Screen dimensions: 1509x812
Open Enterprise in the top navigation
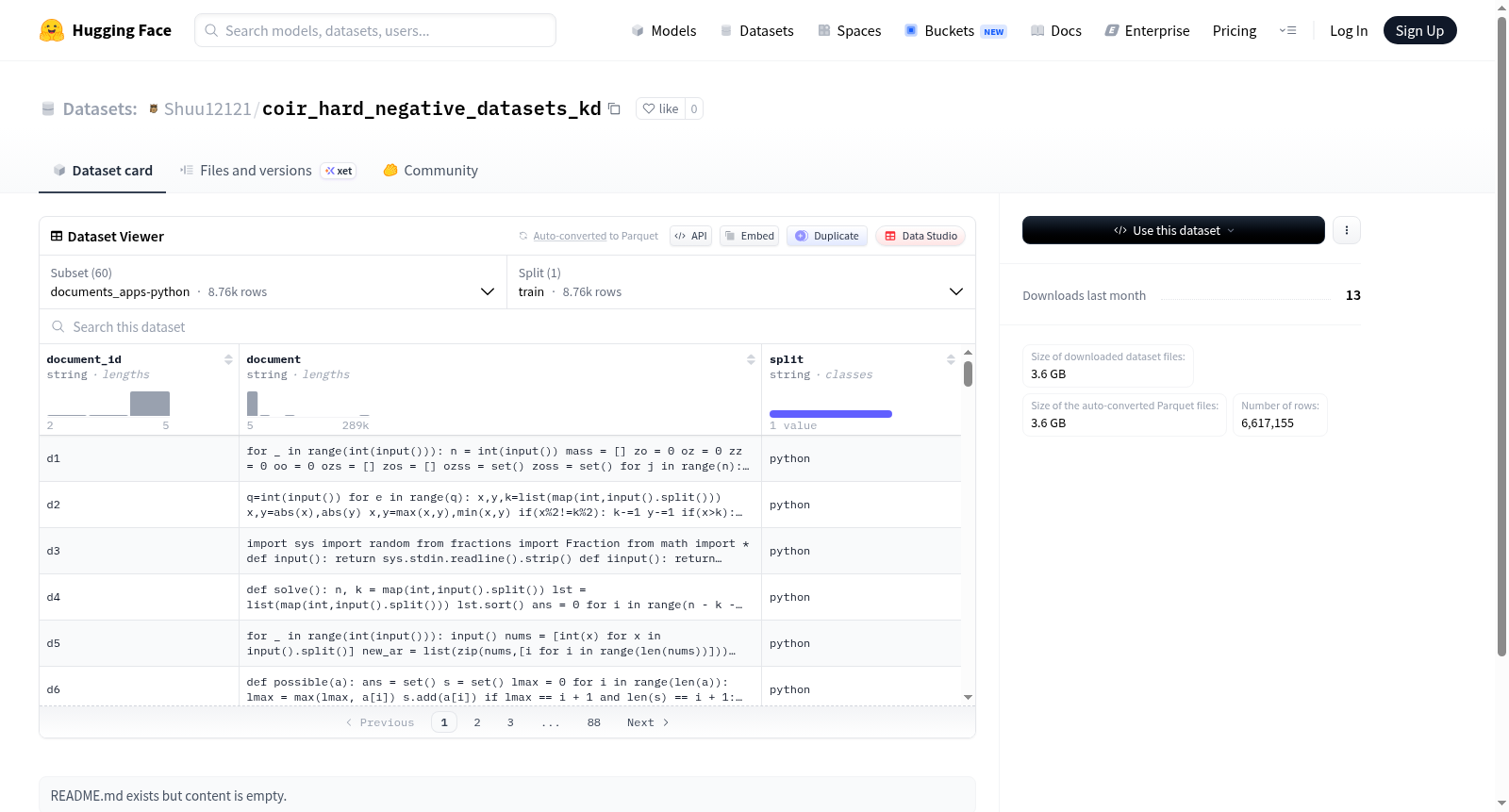pyautogui.click(x=1147, y=30)
